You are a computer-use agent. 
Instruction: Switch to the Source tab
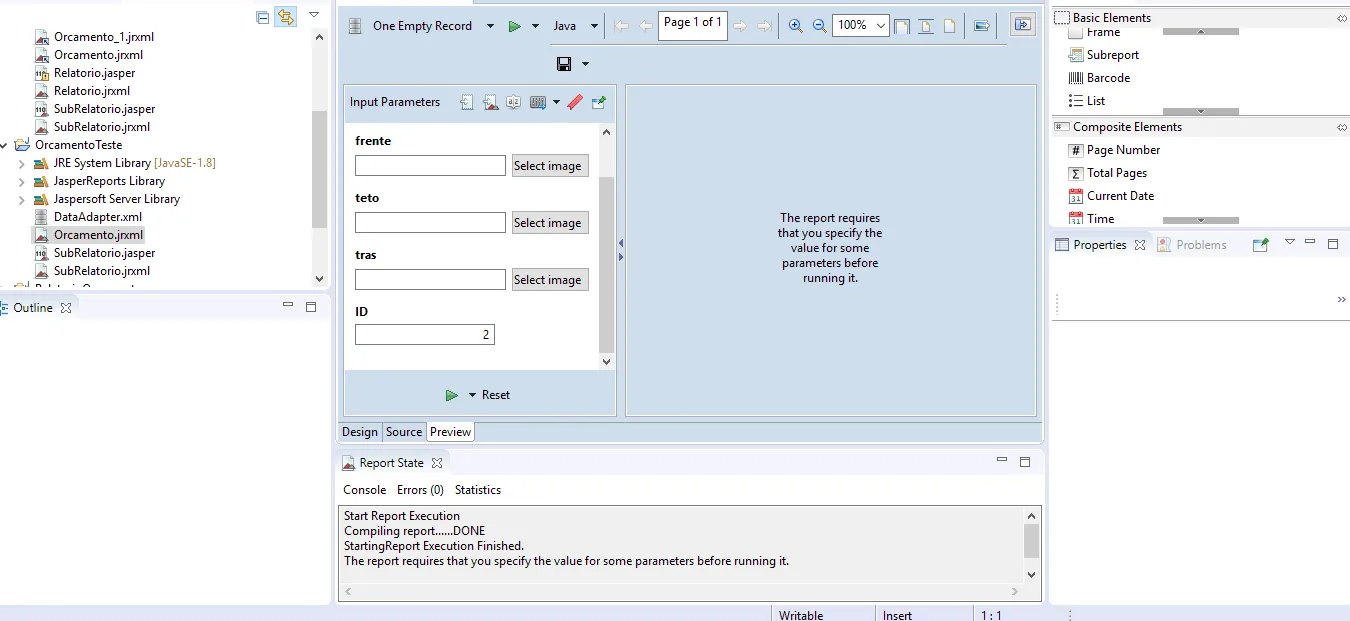coord(404,432)
